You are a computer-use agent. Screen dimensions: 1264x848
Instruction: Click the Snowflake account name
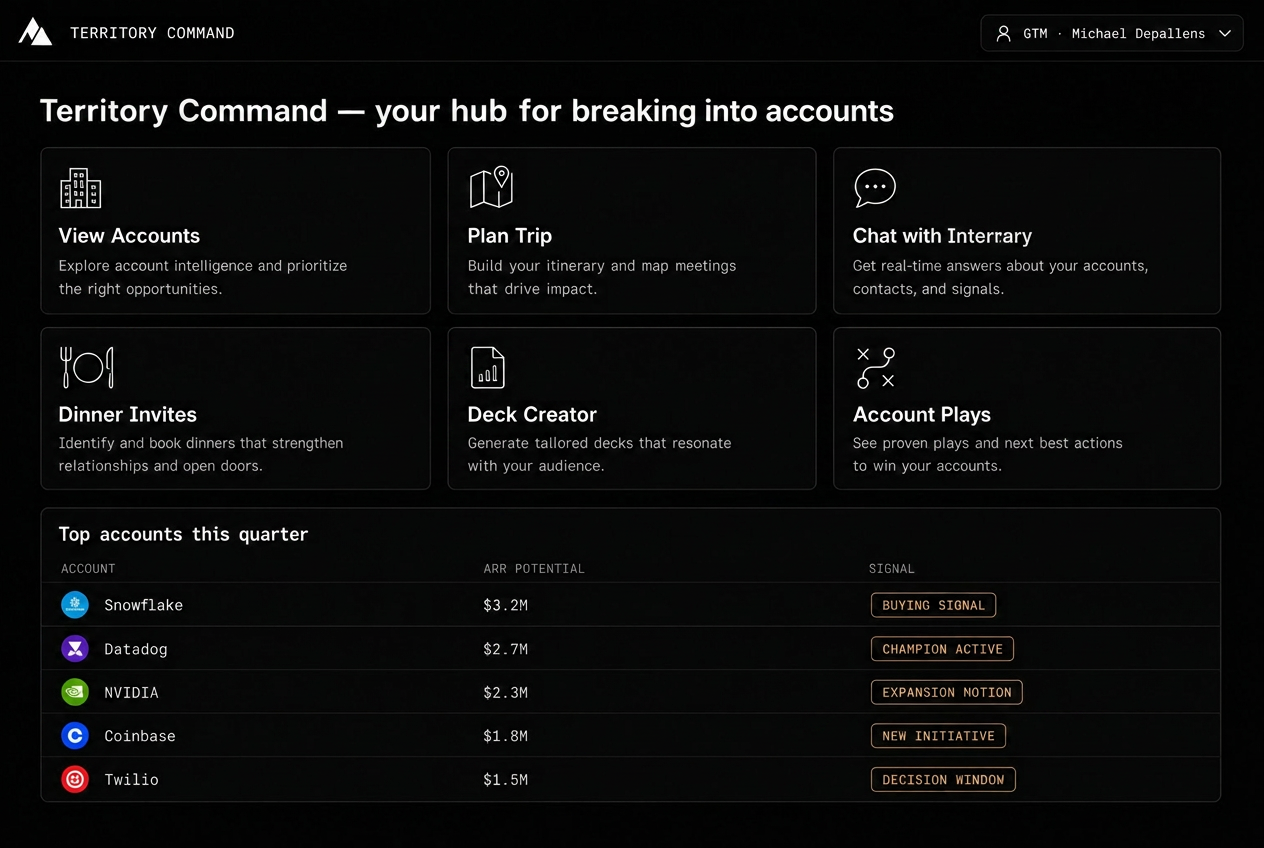coord(143,605)
